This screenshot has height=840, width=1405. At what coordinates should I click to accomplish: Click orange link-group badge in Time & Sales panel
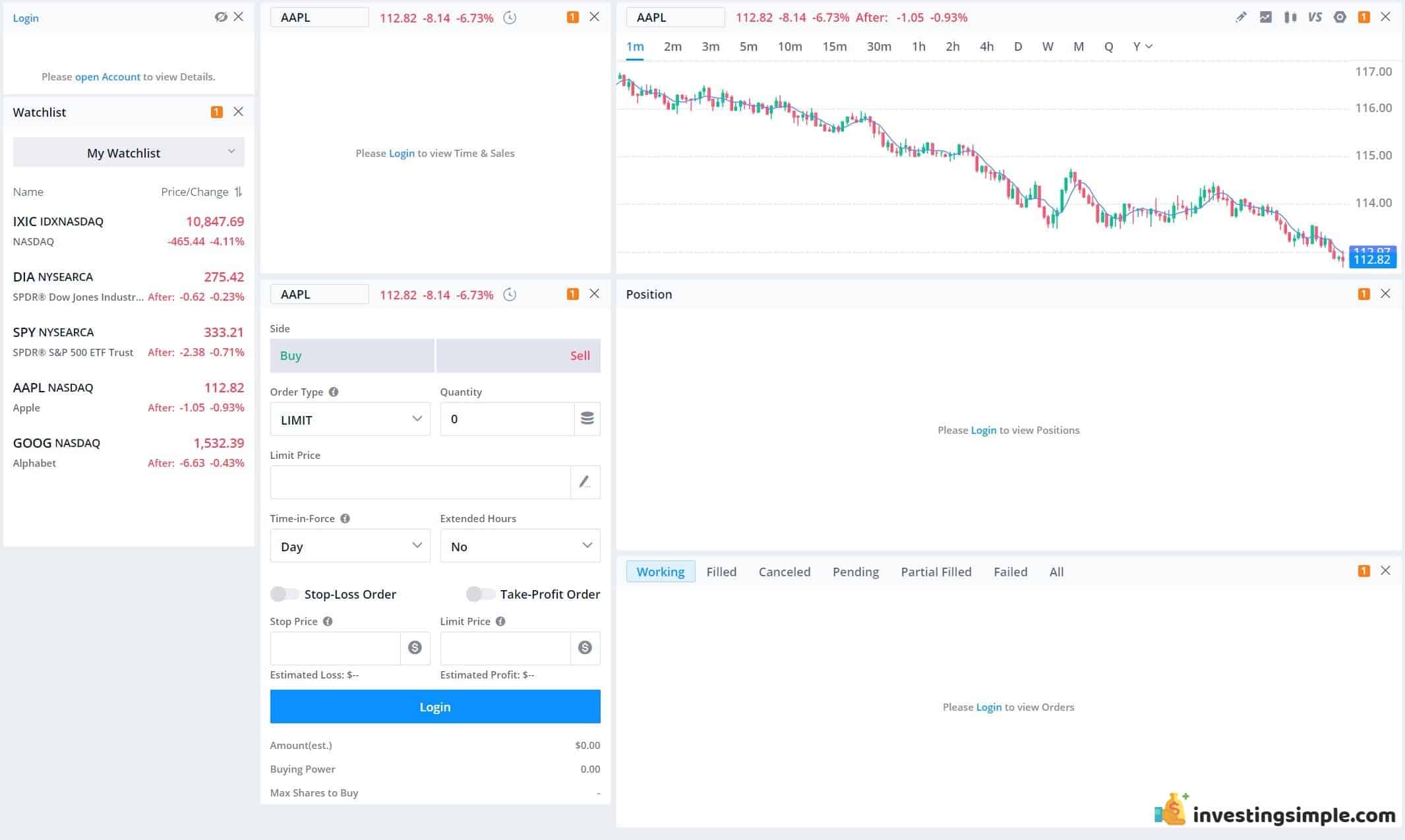coord(572,18)
